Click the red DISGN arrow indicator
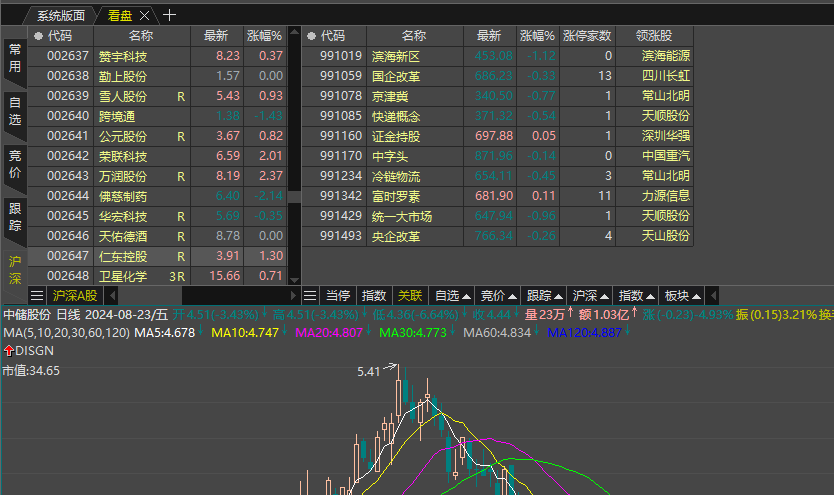This screenshot has height=495, width=834. pyautogui.click(x=9, y=351)
